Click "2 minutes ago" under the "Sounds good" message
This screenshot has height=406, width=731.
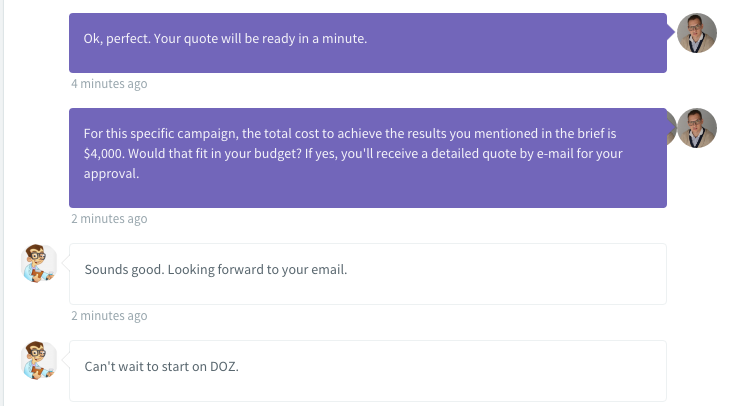(x=109, y=316)
